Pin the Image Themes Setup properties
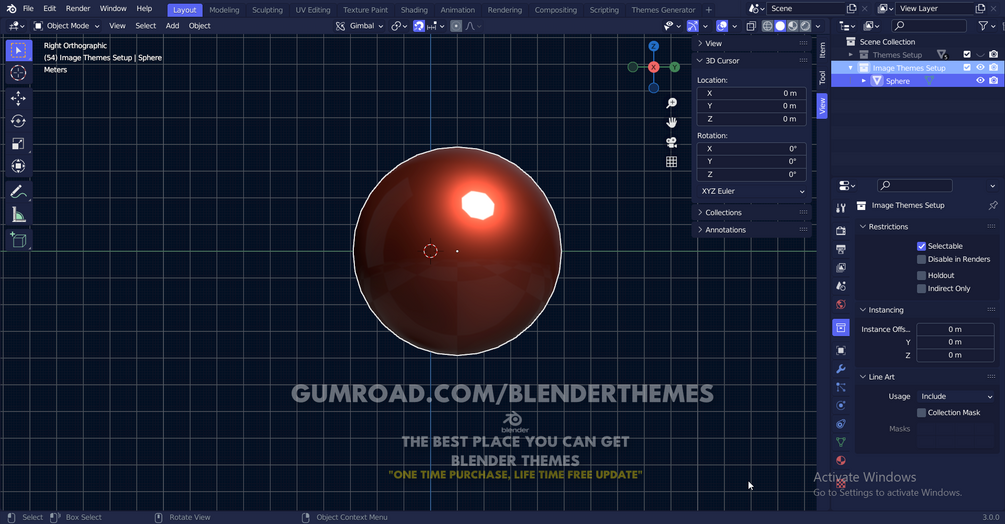 pyautogui.click(x=993, y=206)
